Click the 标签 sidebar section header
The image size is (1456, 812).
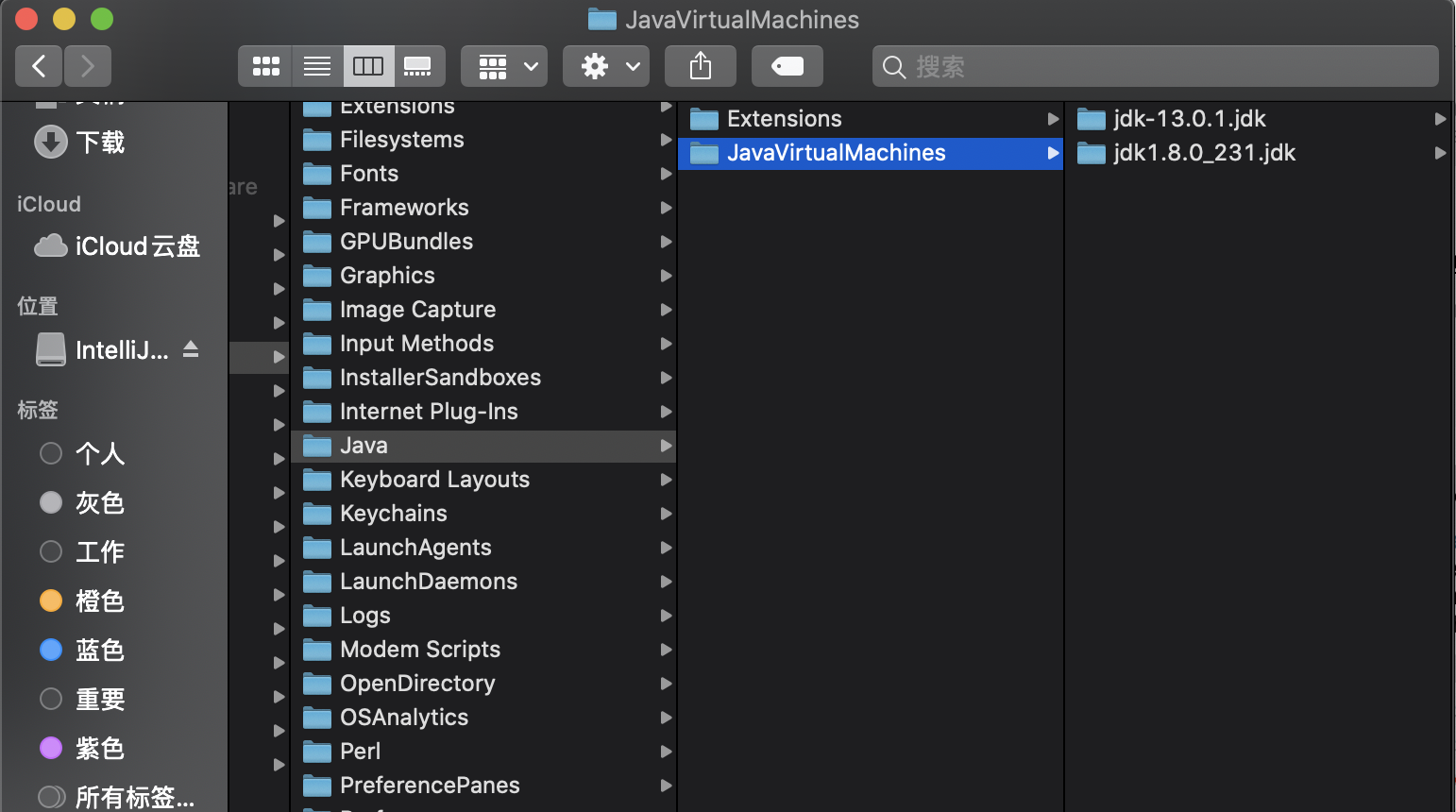(x=38, y=410)
